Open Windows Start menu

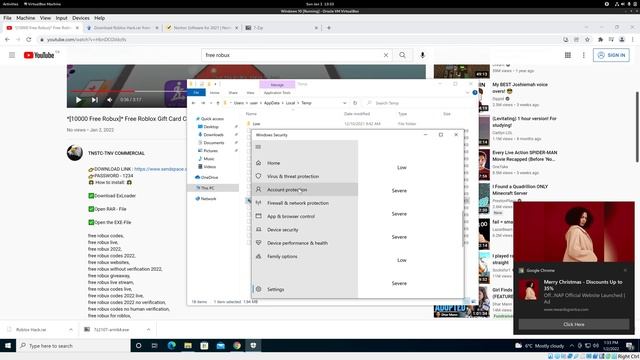pos(8,346)
